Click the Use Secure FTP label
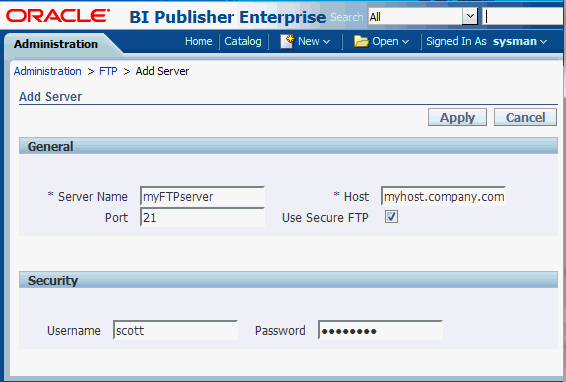The width and height of the screenshot is (566, 382). point(325,217)
